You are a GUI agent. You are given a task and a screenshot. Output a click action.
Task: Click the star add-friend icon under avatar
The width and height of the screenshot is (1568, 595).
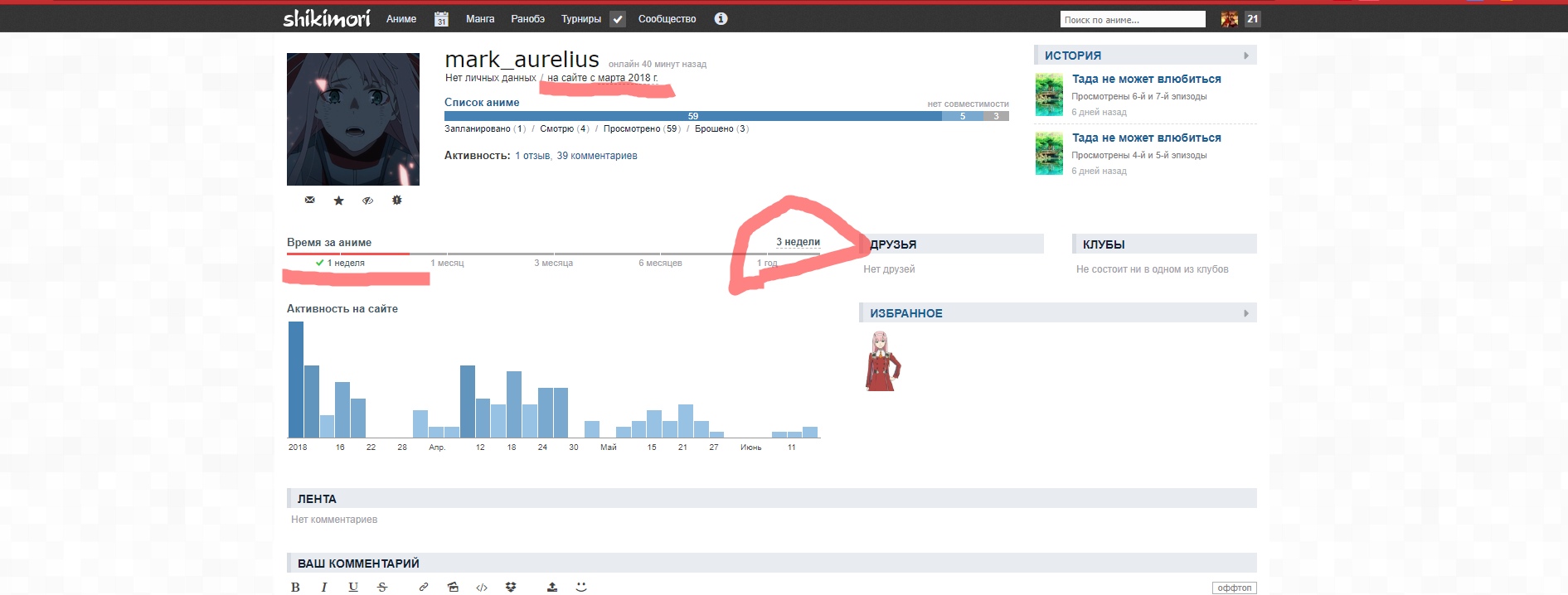338,201
